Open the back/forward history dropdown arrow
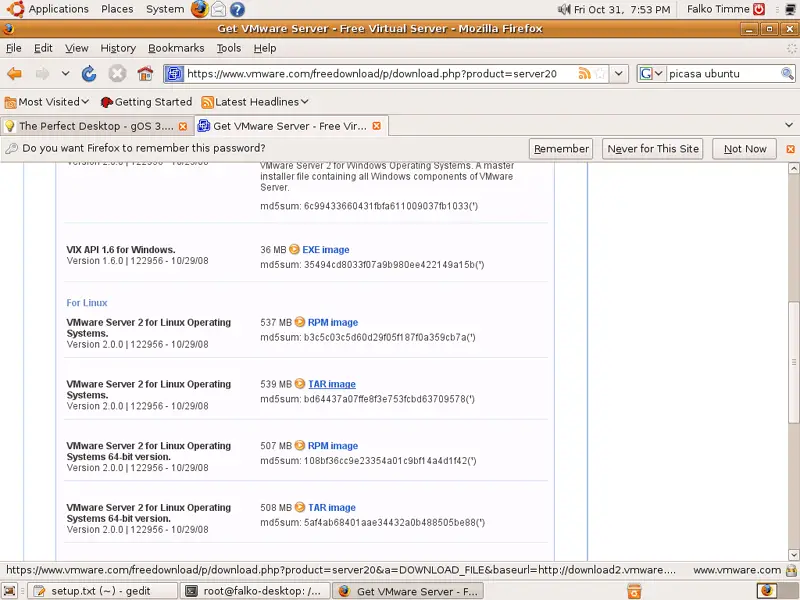The width and height of the screenshot is (800, 600). [x=65, y=73]
